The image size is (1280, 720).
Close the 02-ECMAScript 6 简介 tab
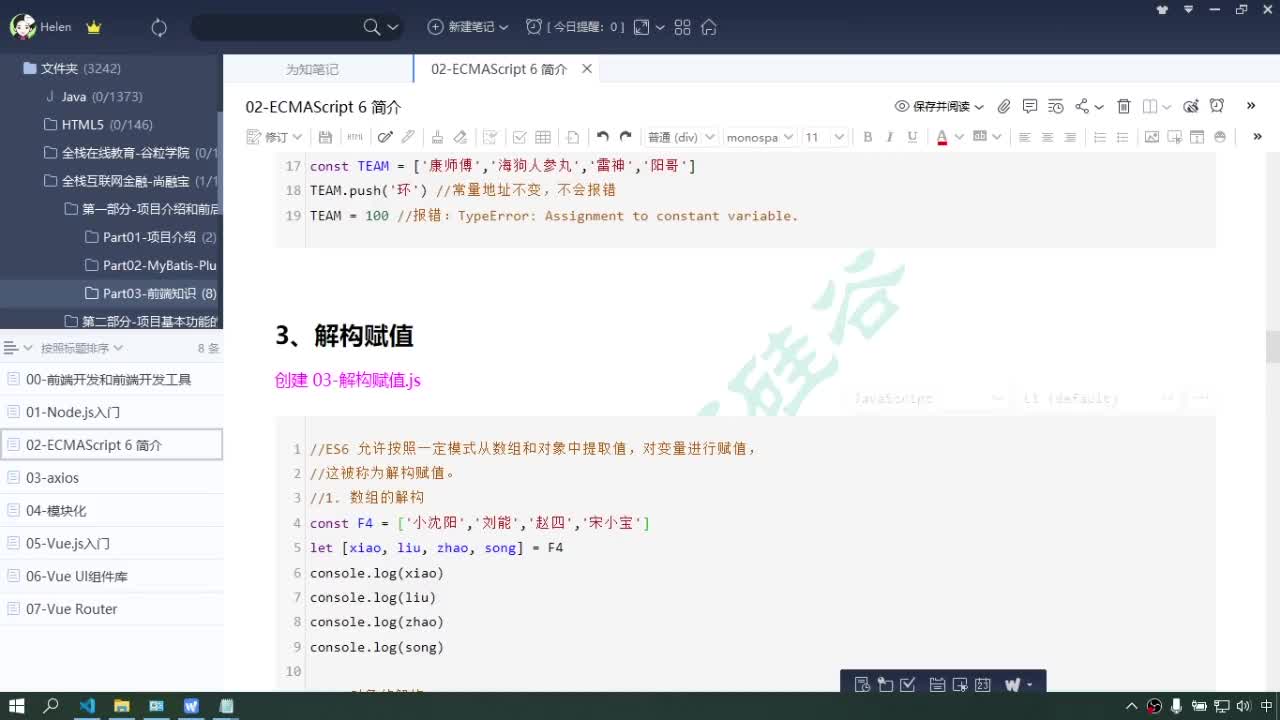click(x=587, y=69)
